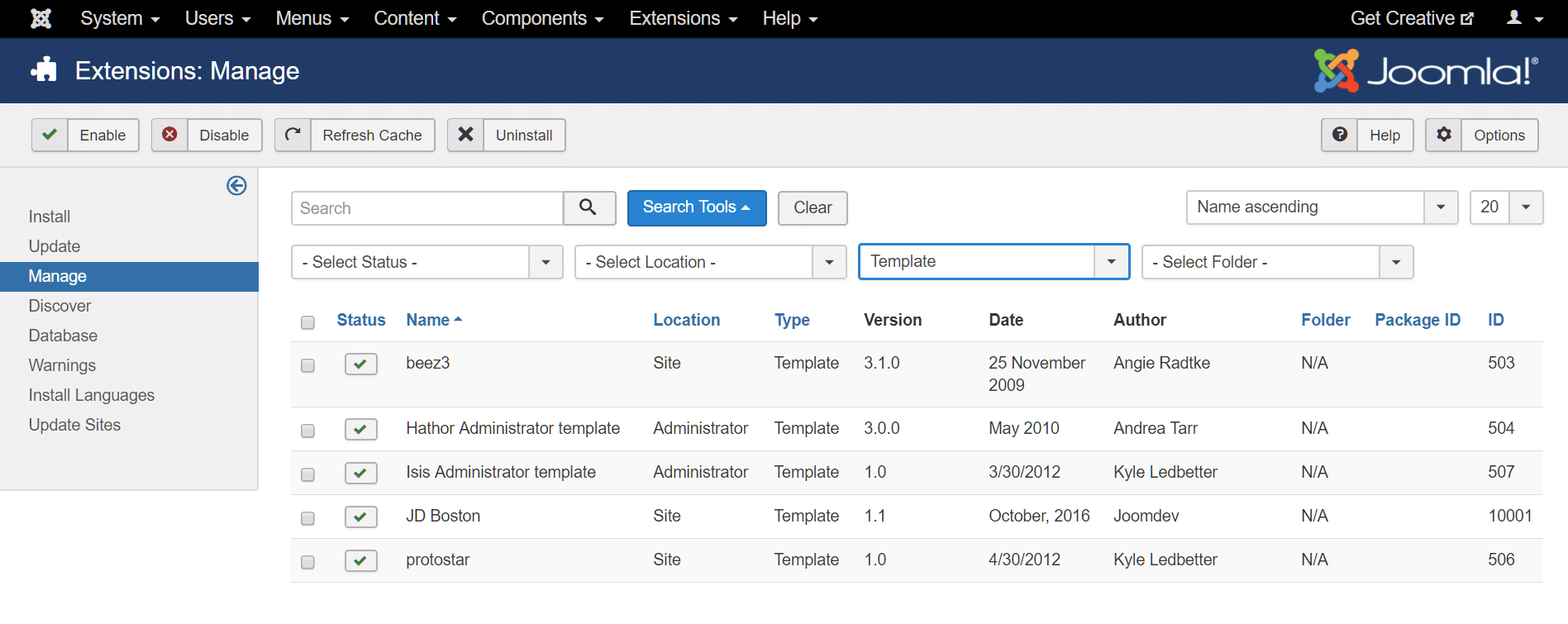The height and width of the screenshot is (624, 1568).
Task: Click the 'October, 2016' date cell
Action: tap(1039, 516)
